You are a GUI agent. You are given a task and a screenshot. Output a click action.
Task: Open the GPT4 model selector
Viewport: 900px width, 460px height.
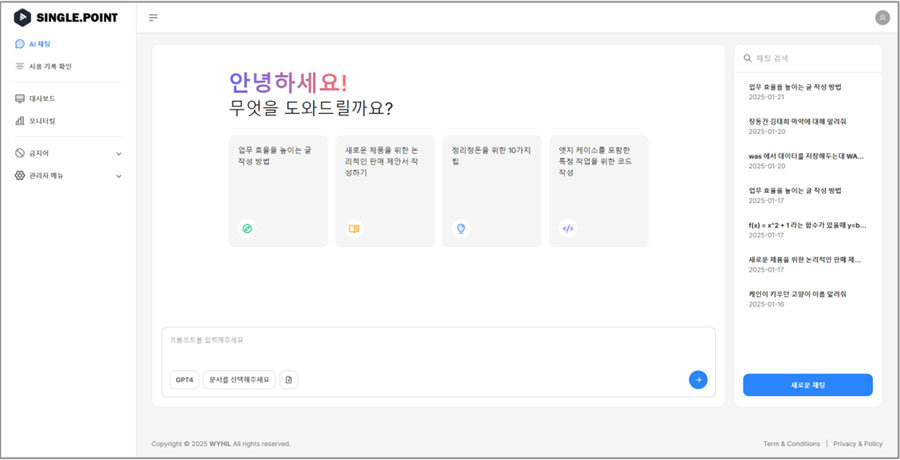pyautogui.click(x=184, y=380)
